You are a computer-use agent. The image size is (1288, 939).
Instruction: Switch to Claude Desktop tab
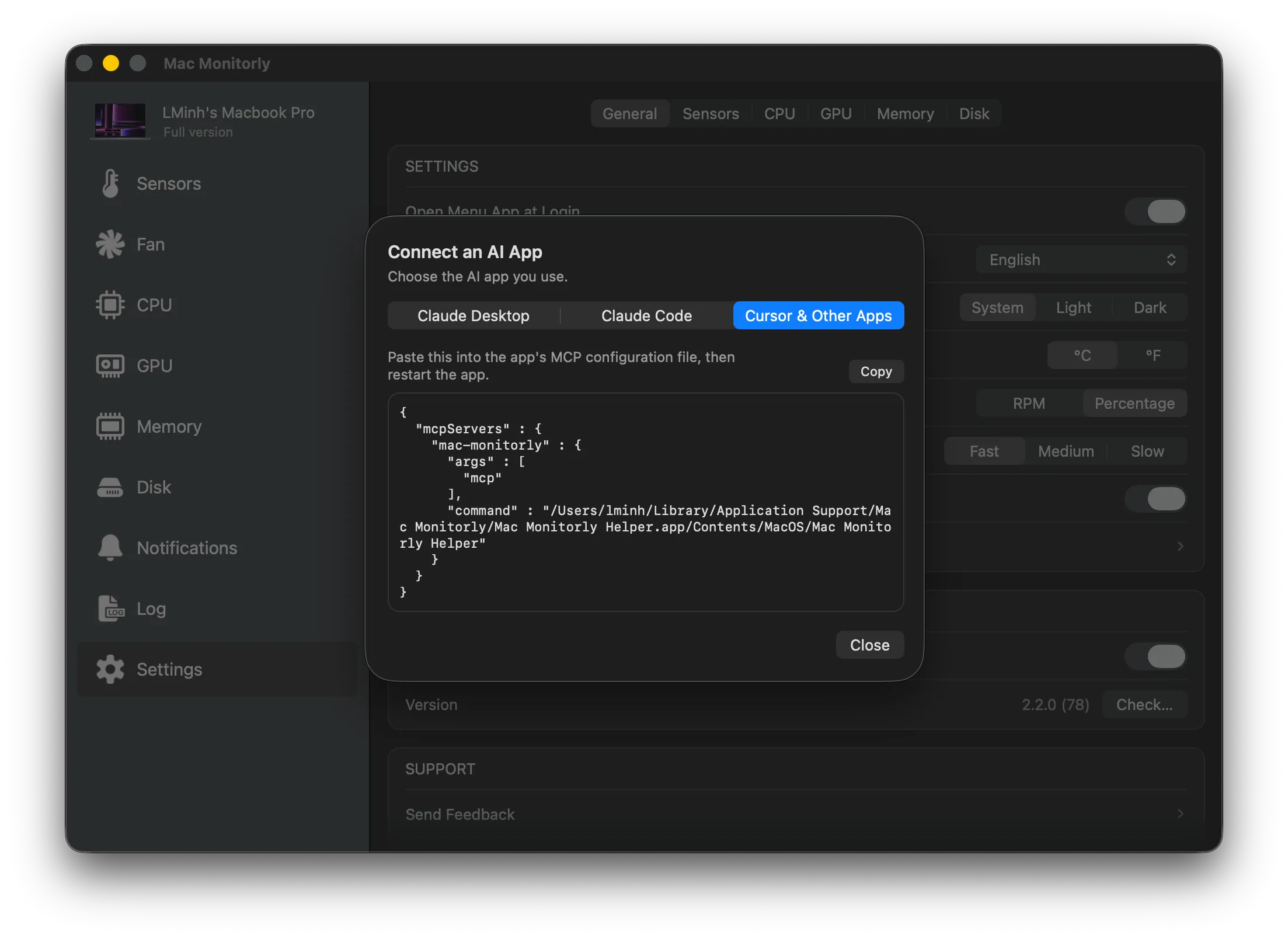click(x=474, y=315)
